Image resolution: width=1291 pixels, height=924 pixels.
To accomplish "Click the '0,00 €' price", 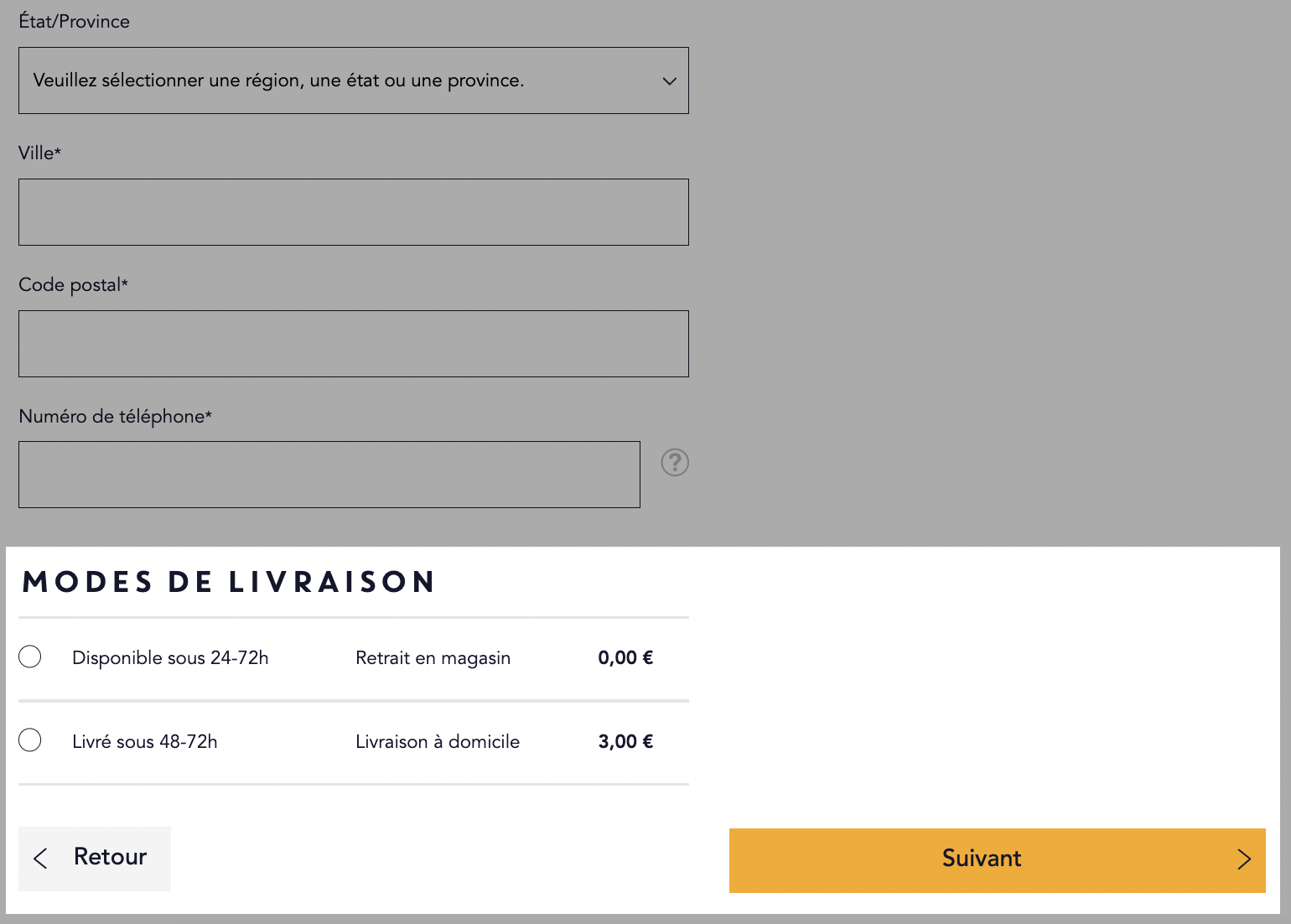I will tap(625, 658).
